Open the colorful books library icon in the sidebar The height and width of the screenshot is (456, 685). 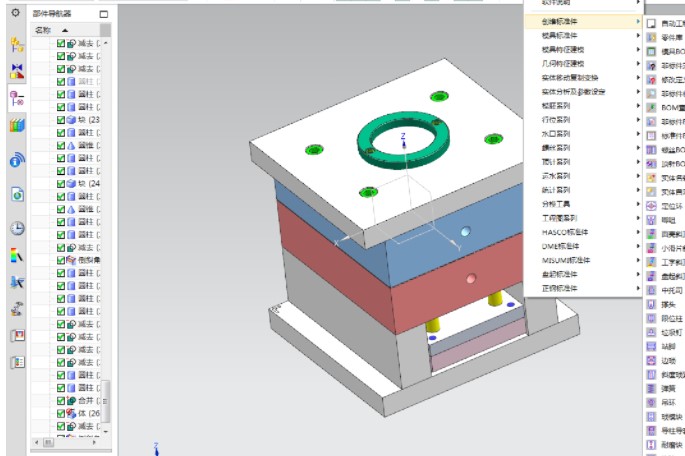coord(17,126)
